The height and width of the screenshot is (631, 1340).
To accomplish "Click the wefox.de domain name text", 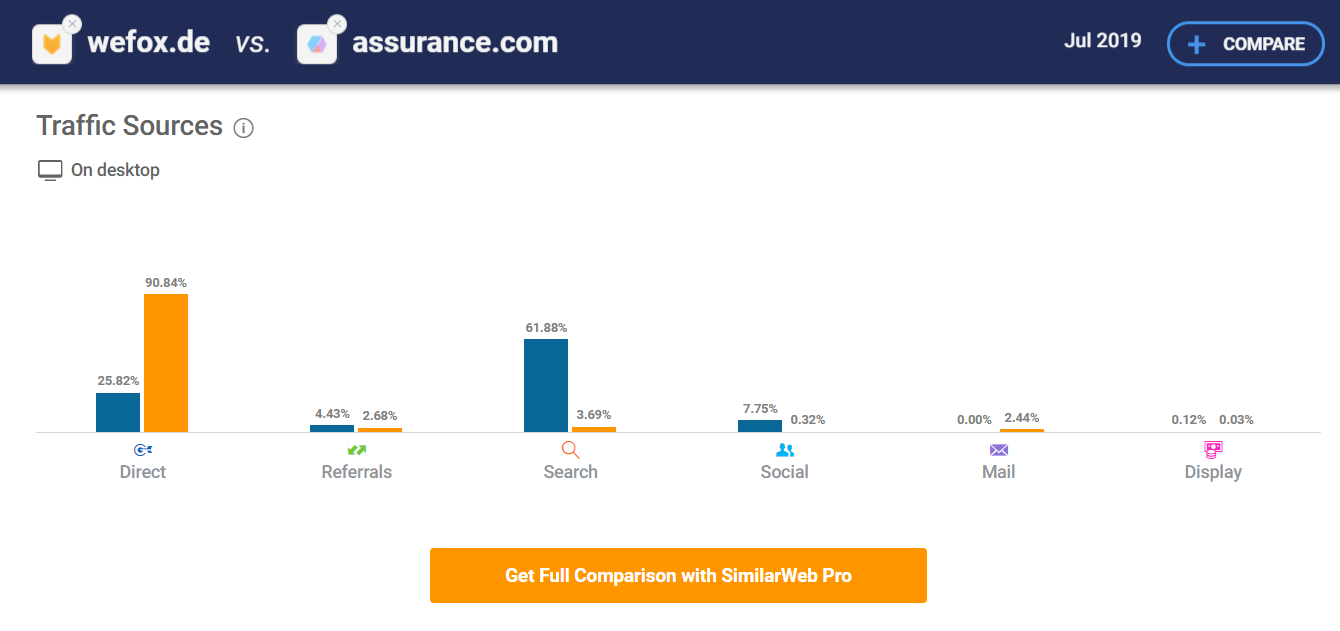I will [x=149, y=43].
